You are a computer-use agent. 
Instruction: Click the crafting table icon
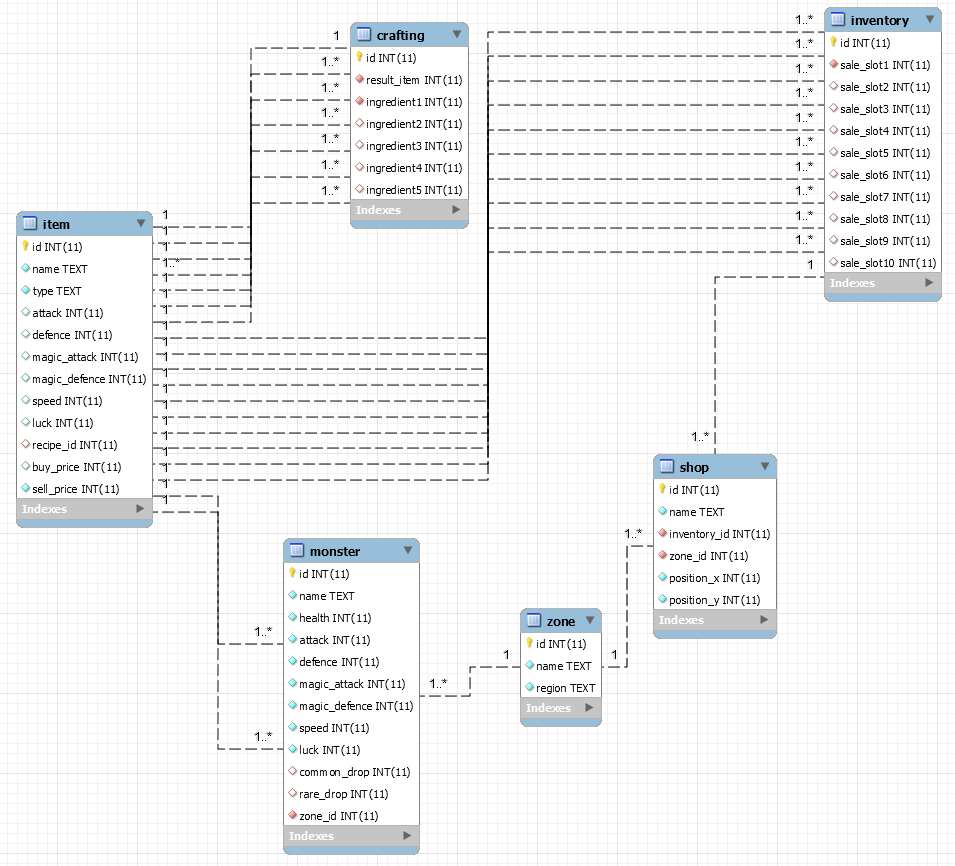tap(364, 35)
